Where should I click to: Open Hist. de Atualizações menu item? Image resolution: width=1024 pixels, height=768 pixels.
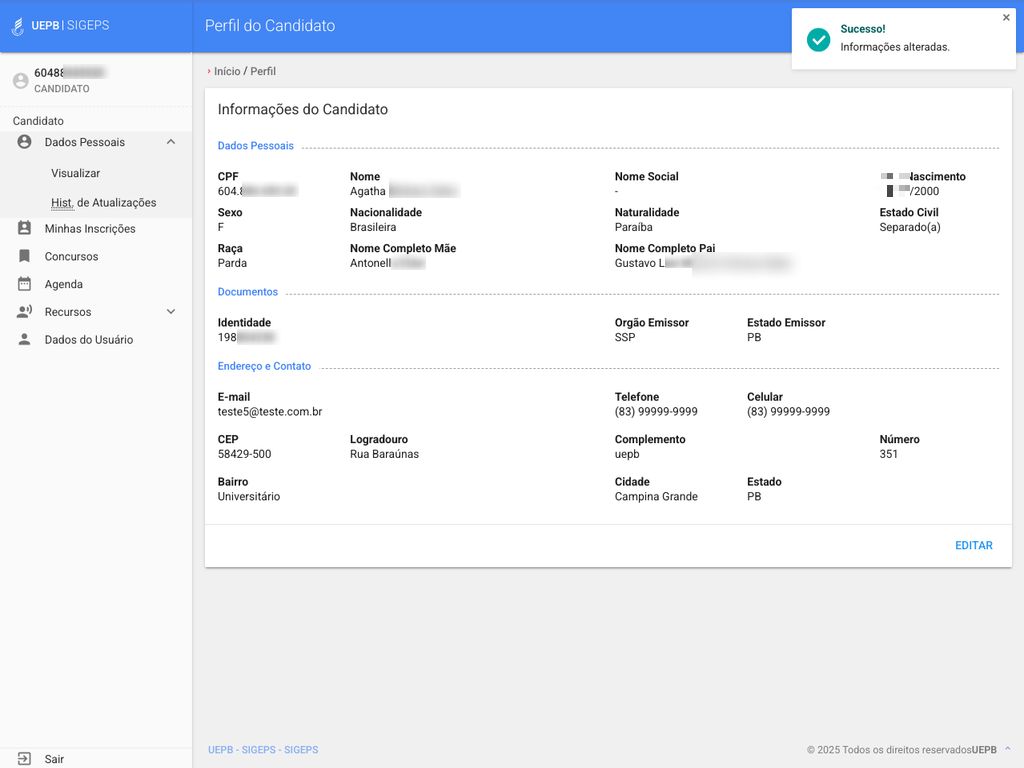(104, 202)
